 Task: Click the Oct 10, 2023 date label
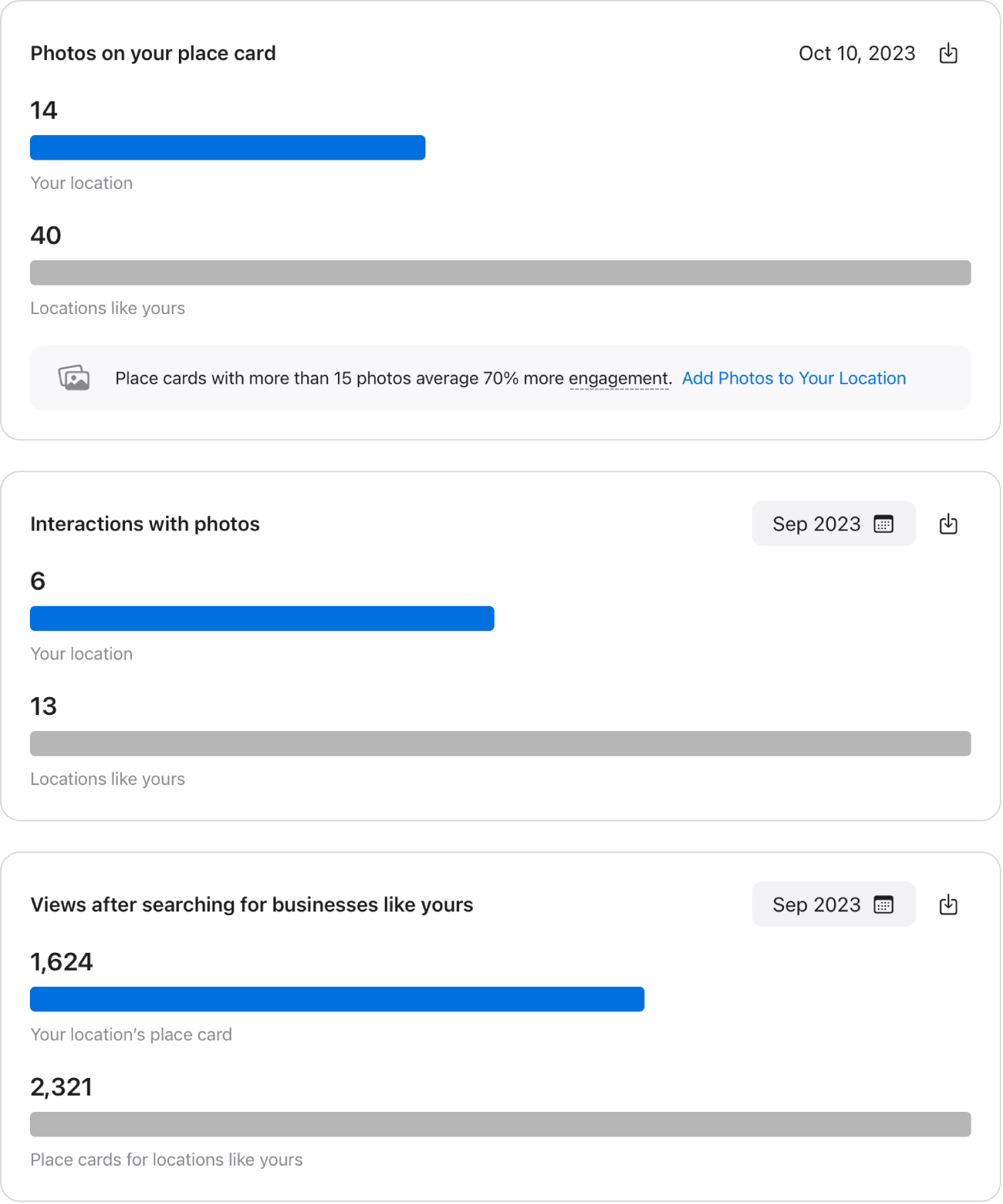858,53
